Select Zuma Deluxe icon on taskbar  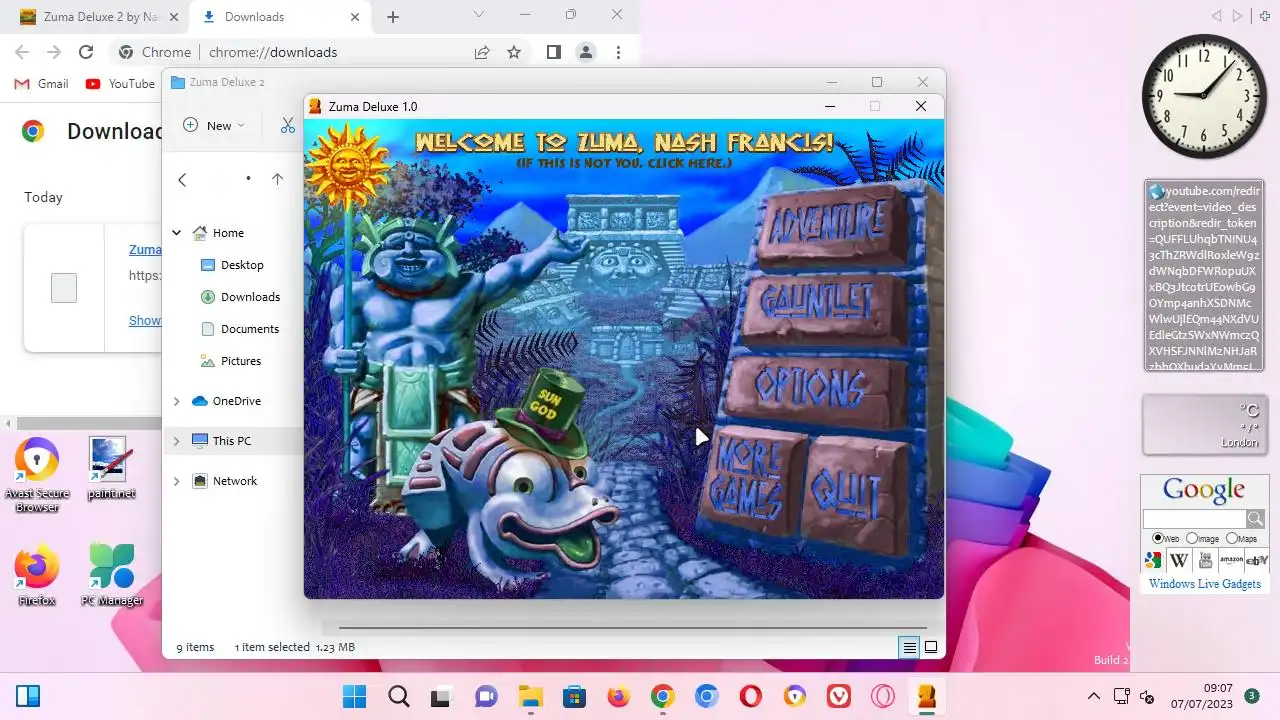(x=926, y=696)
